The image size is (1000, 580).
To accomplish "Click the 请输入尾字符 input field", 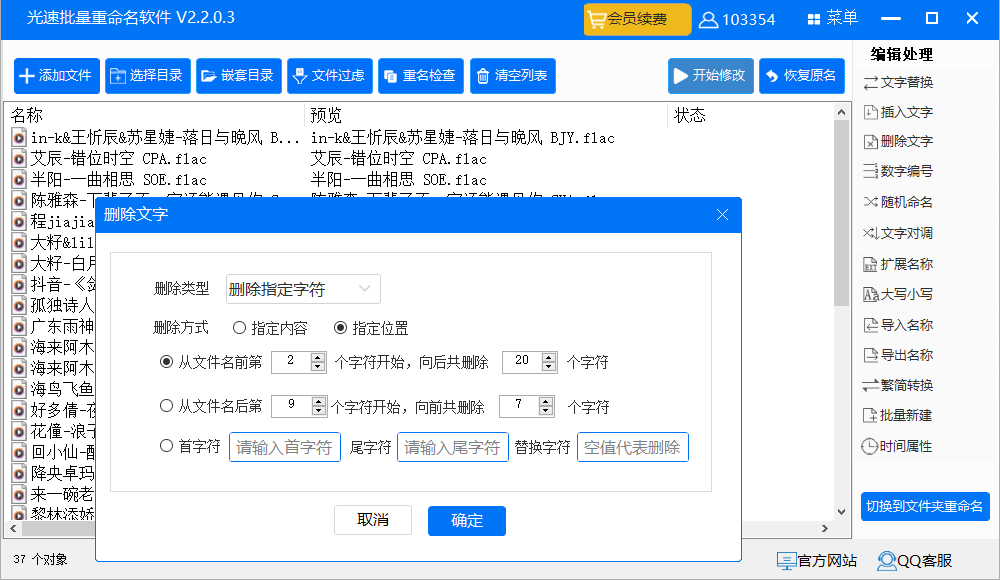I will click(453, 447).
